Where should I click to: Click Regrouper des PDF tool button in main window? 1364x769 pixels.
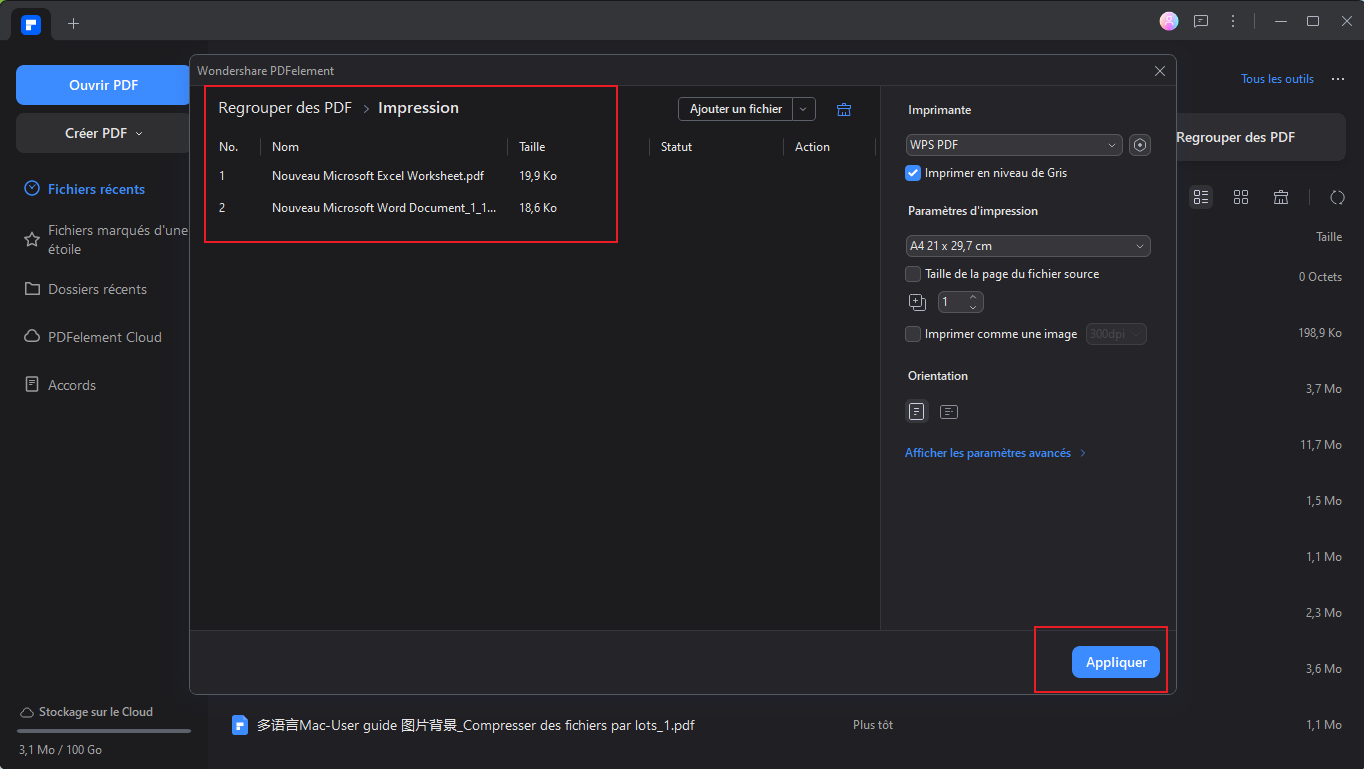pos(1235,137)
